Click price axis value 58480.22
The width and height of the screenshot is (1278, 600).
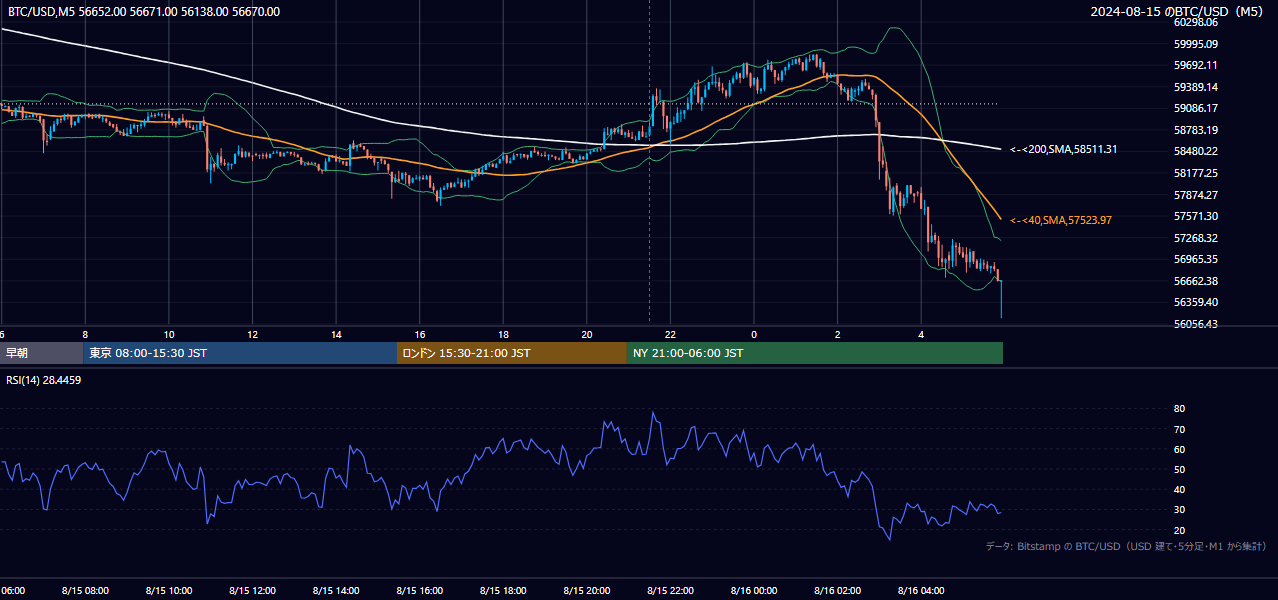coord(1196,151)
